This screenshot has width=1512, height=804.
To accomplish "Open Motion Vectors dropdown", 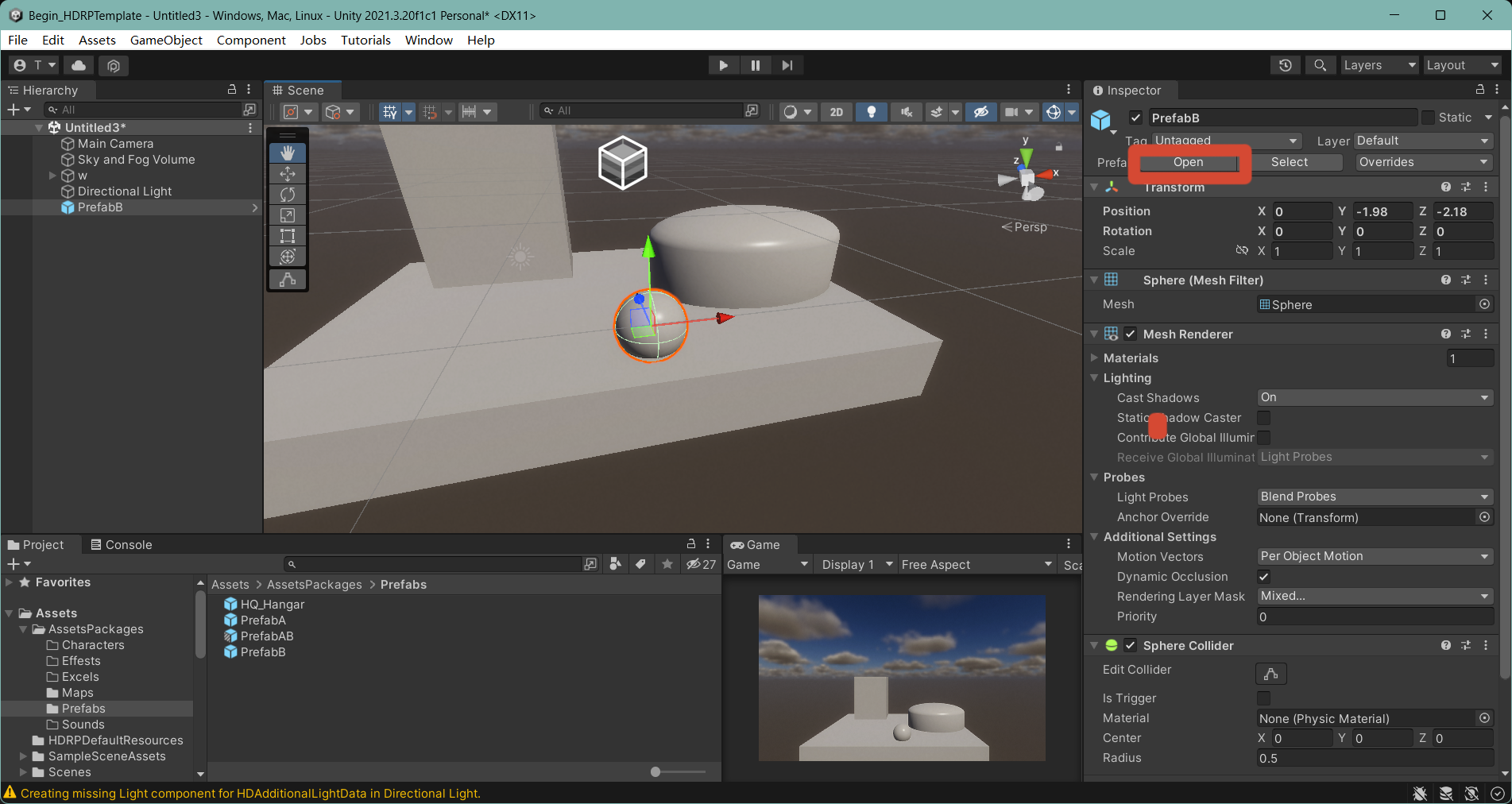I will click(1375, 556).
